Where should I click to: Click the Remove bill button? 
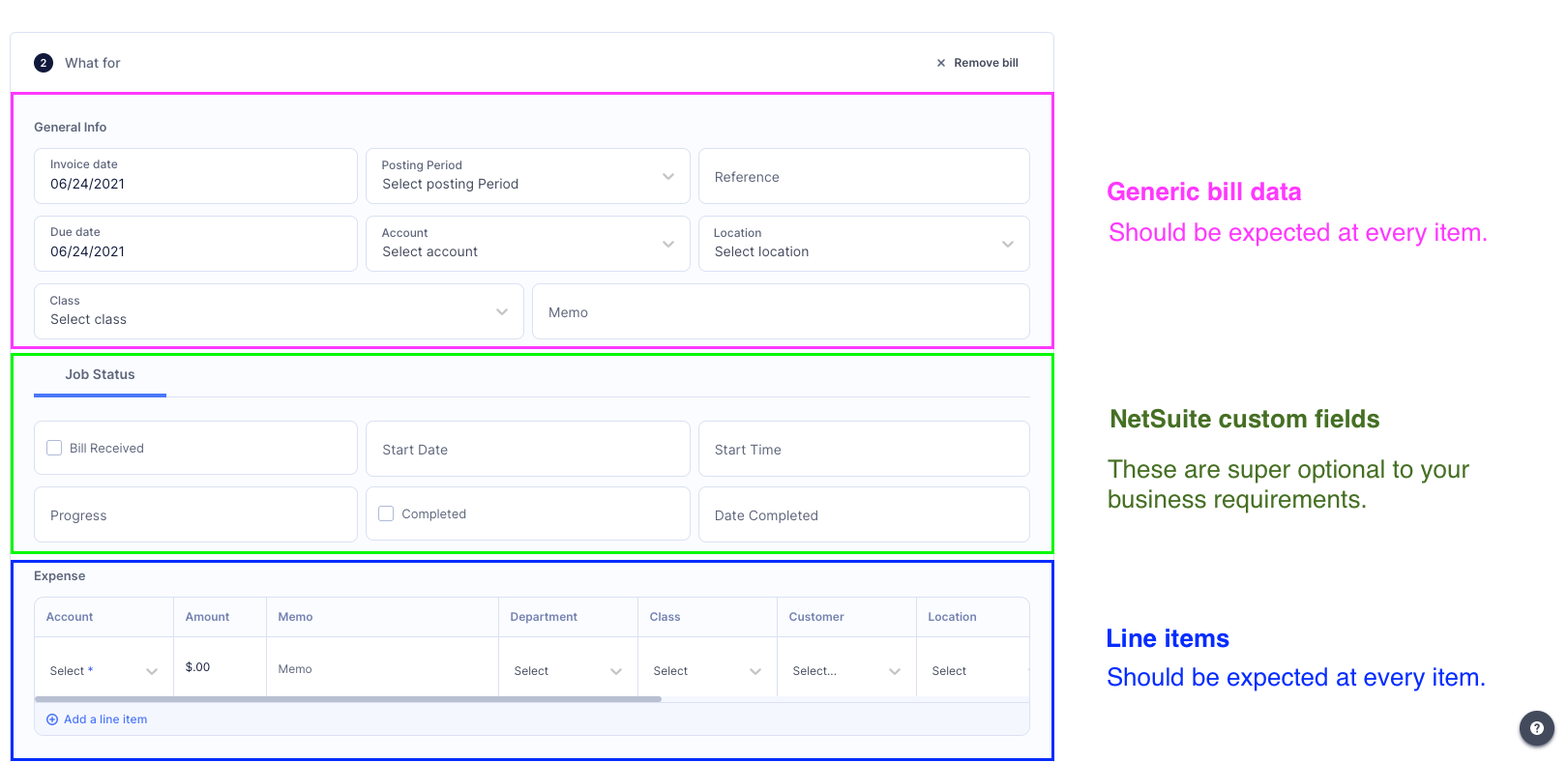[x=977, y=63]
